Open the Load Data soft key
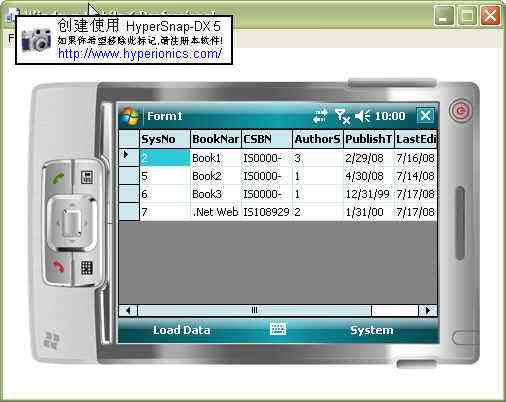Image resolution: width=506 pixels, height=402 pixels. pyautogui.click(x=182, y=330)
